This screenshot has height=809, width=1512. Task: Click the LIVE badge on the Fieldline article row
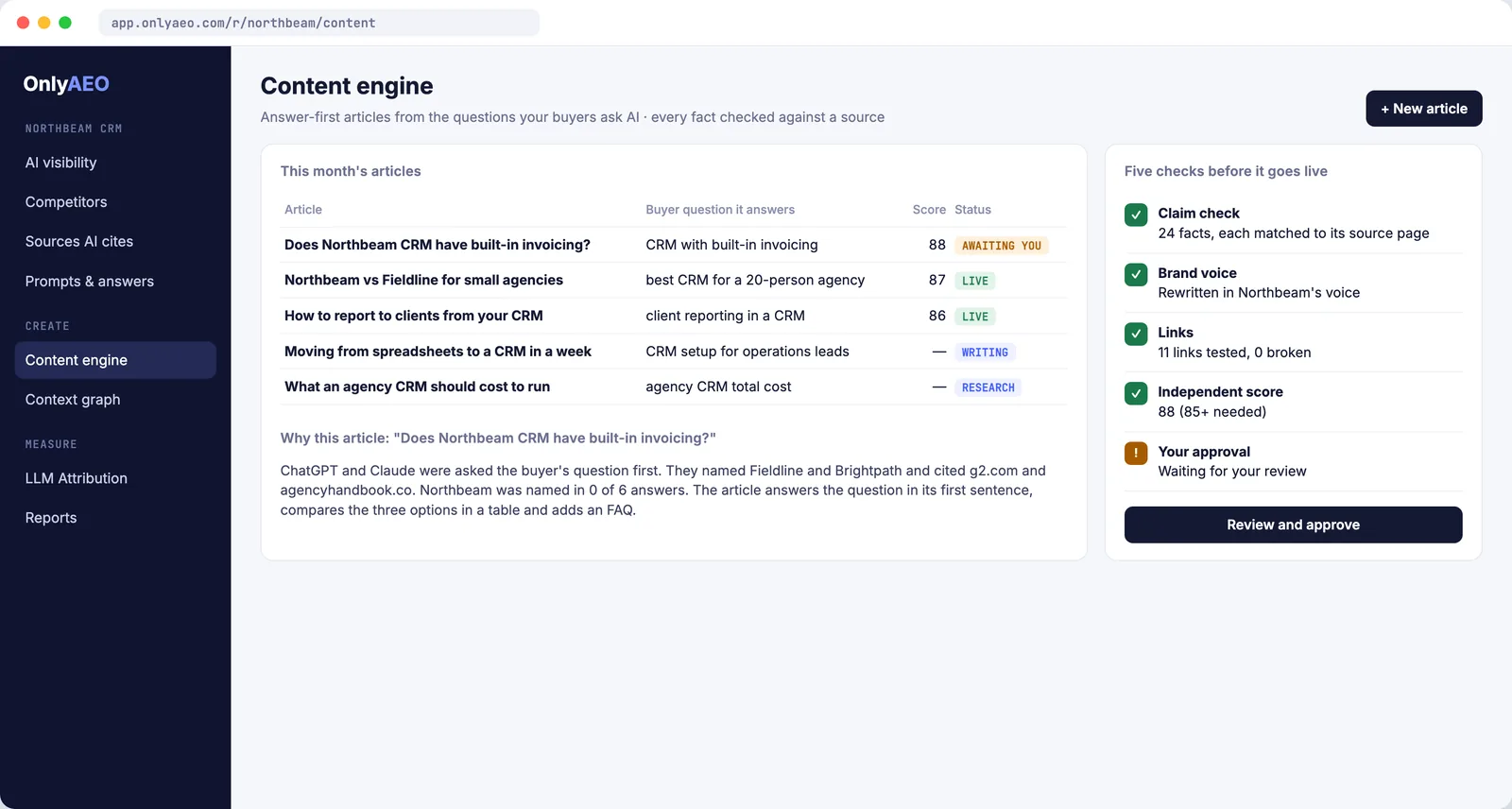coord(975,281)
